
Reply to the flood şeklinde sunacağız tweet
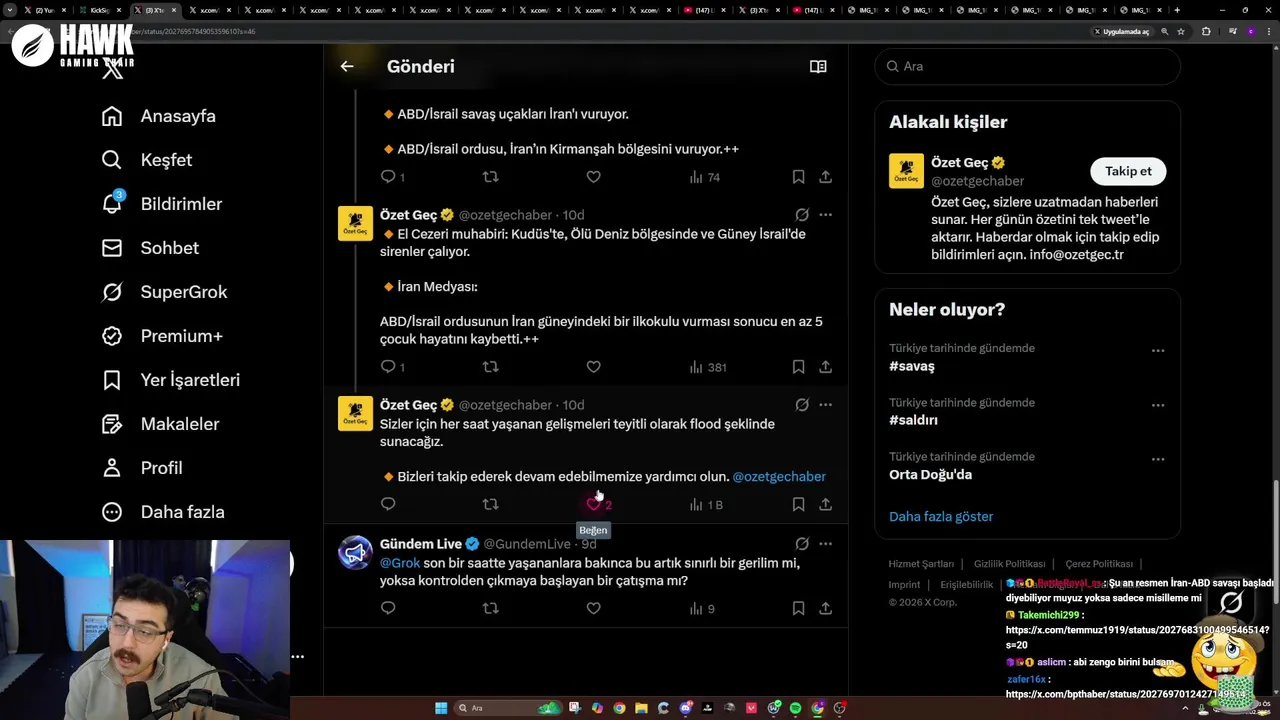[x=389, y=505]
